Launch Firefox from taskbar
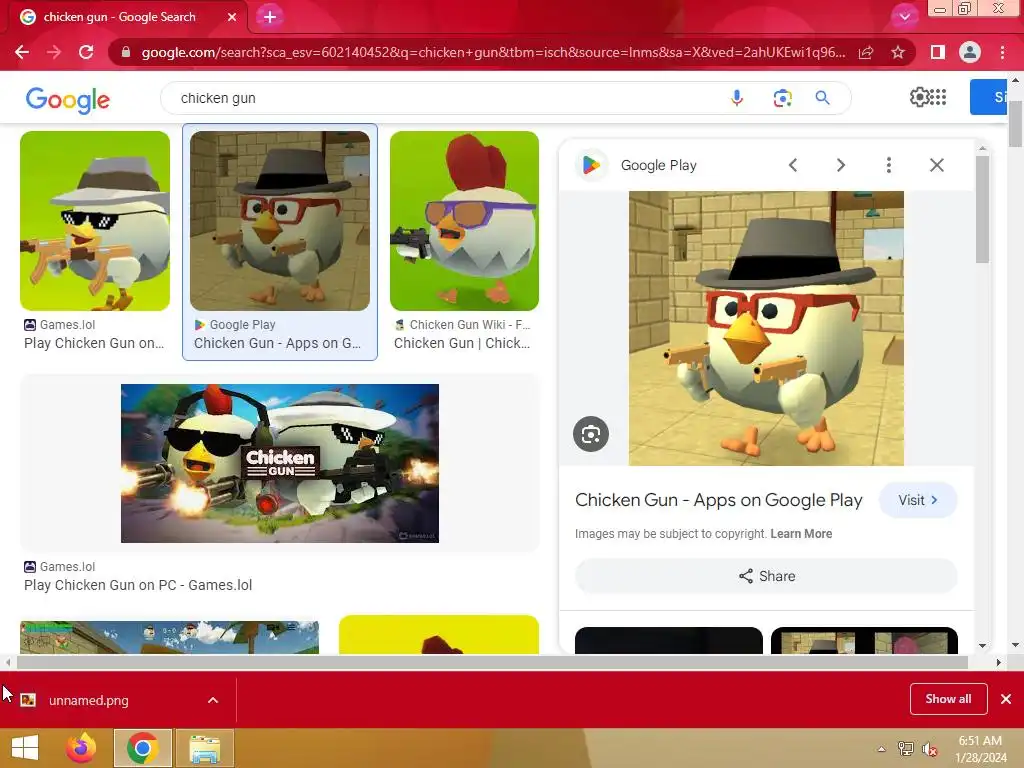 (81, 748)
